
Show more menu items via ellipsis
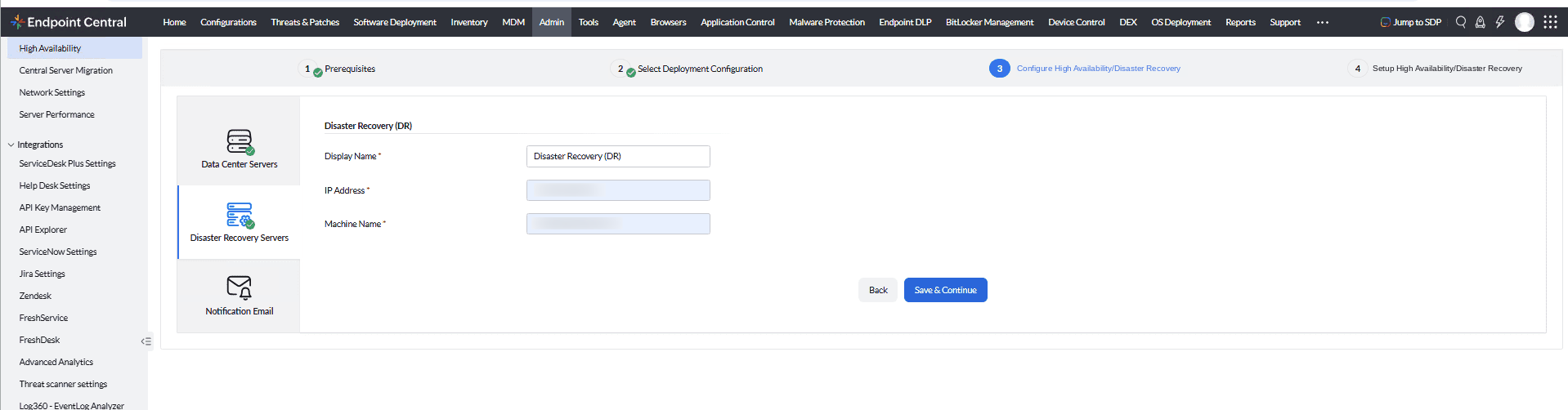[1323, 22]
